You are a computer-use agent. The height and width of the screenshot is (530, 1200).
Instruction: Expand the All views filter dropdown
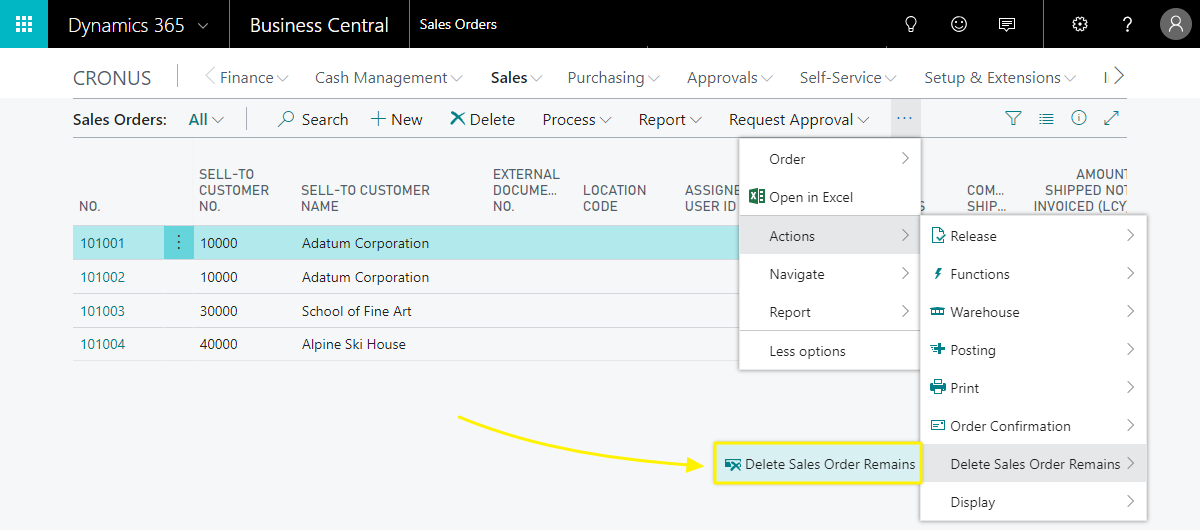[206, 120]
